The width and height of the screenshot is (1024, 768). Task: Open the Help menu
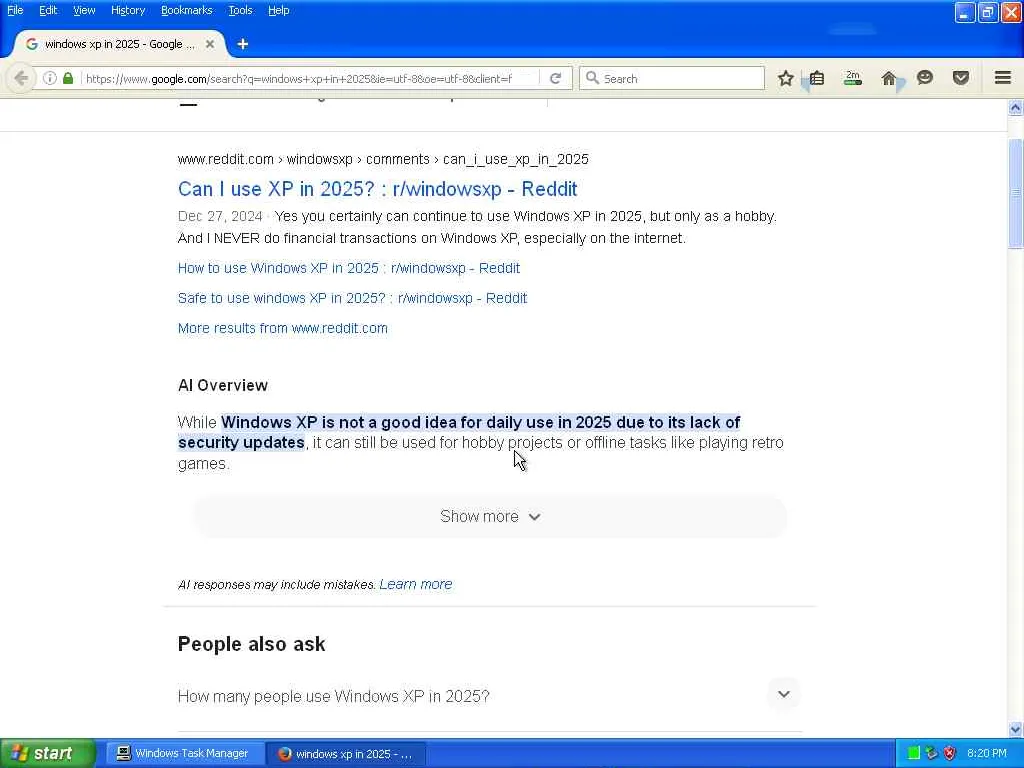(x=278, y=10)
